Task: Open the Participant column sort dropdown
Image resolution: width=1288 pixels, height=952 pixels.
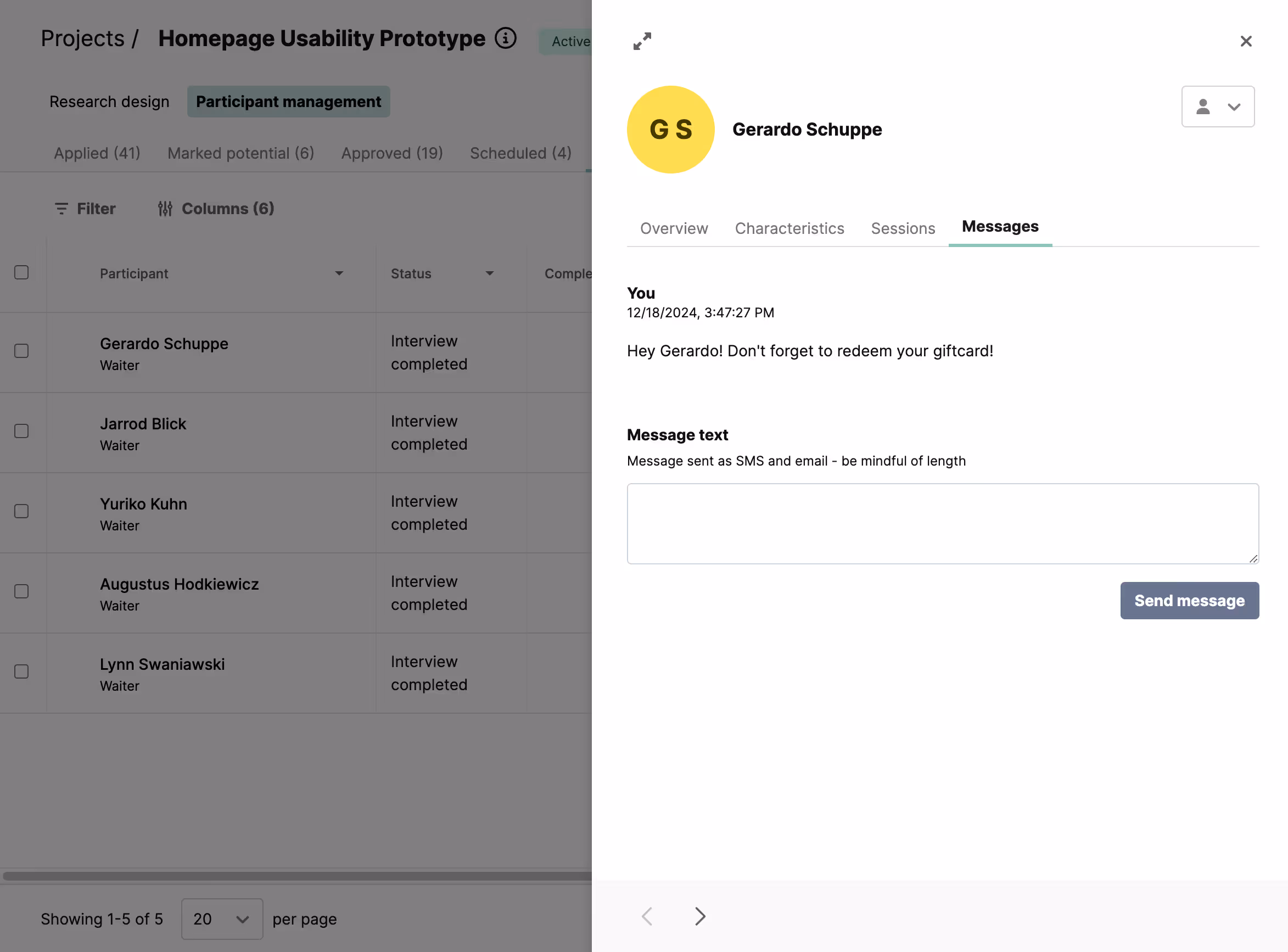Action: [x=339, y=274]
